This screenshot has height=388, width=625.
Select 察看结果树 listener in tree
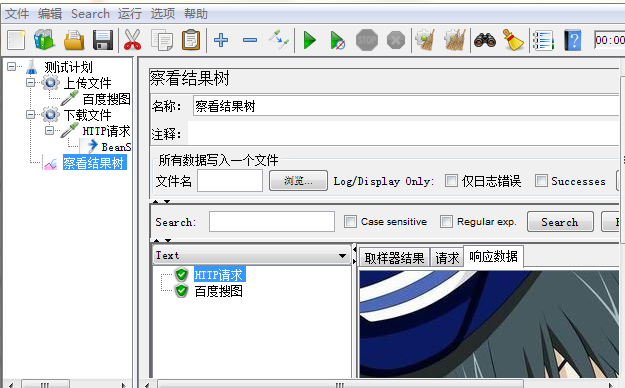click(94, 163)
